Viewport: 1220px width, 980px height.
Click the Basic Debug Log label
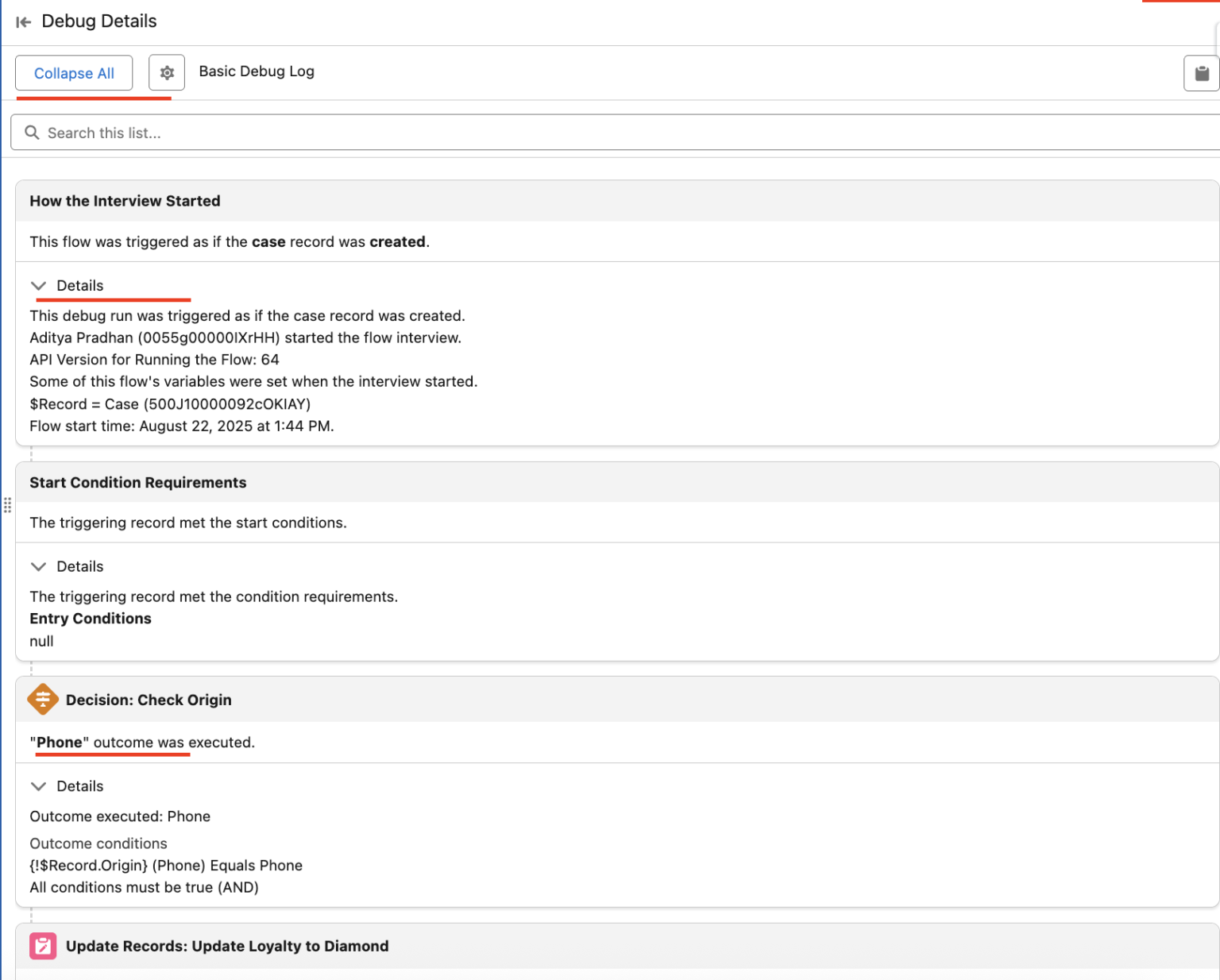(x=257, y=71)
